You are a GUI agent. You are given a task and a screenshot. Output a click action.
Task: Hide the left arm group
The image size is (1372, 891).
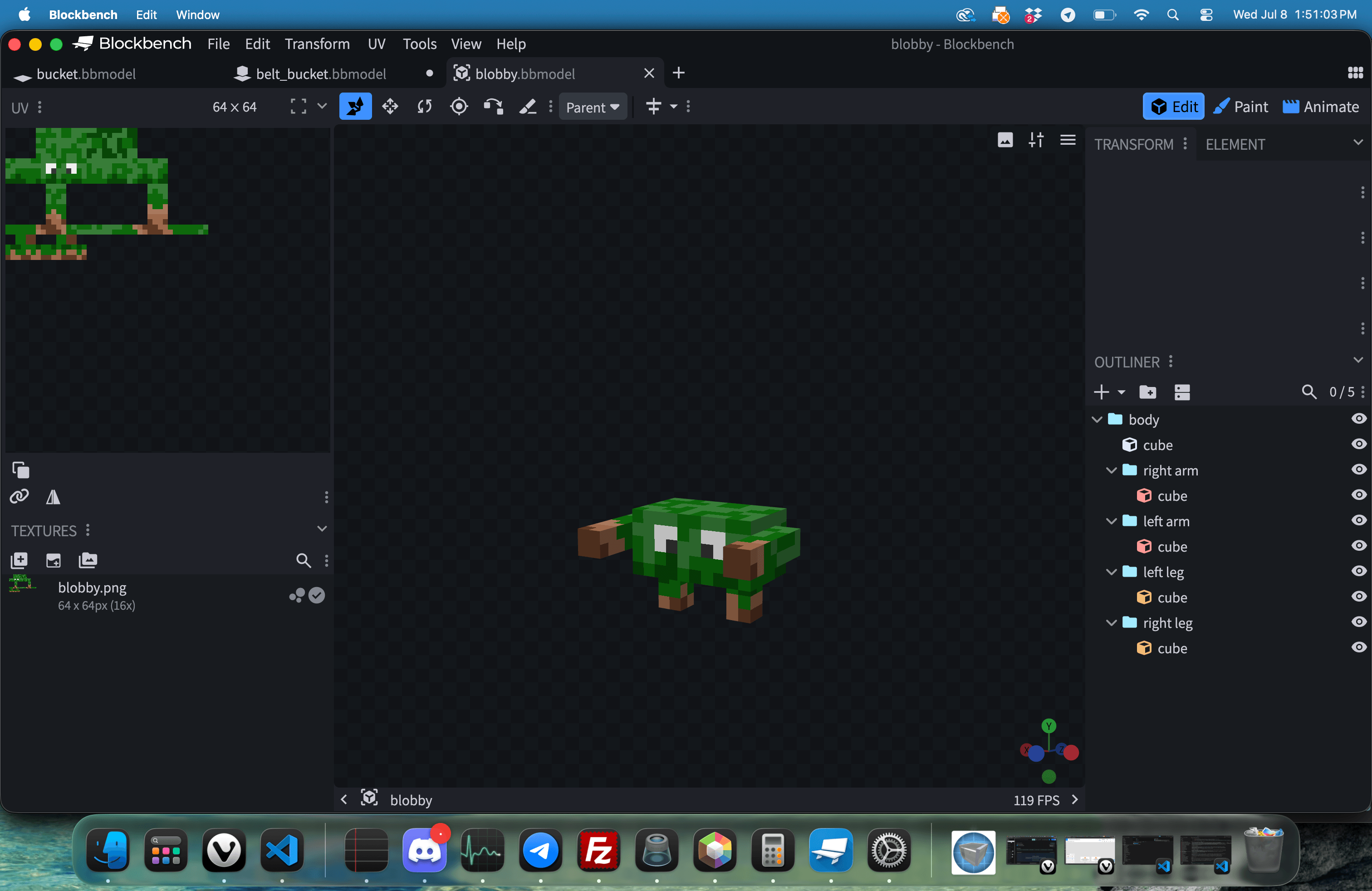(x=1359, y=520)
